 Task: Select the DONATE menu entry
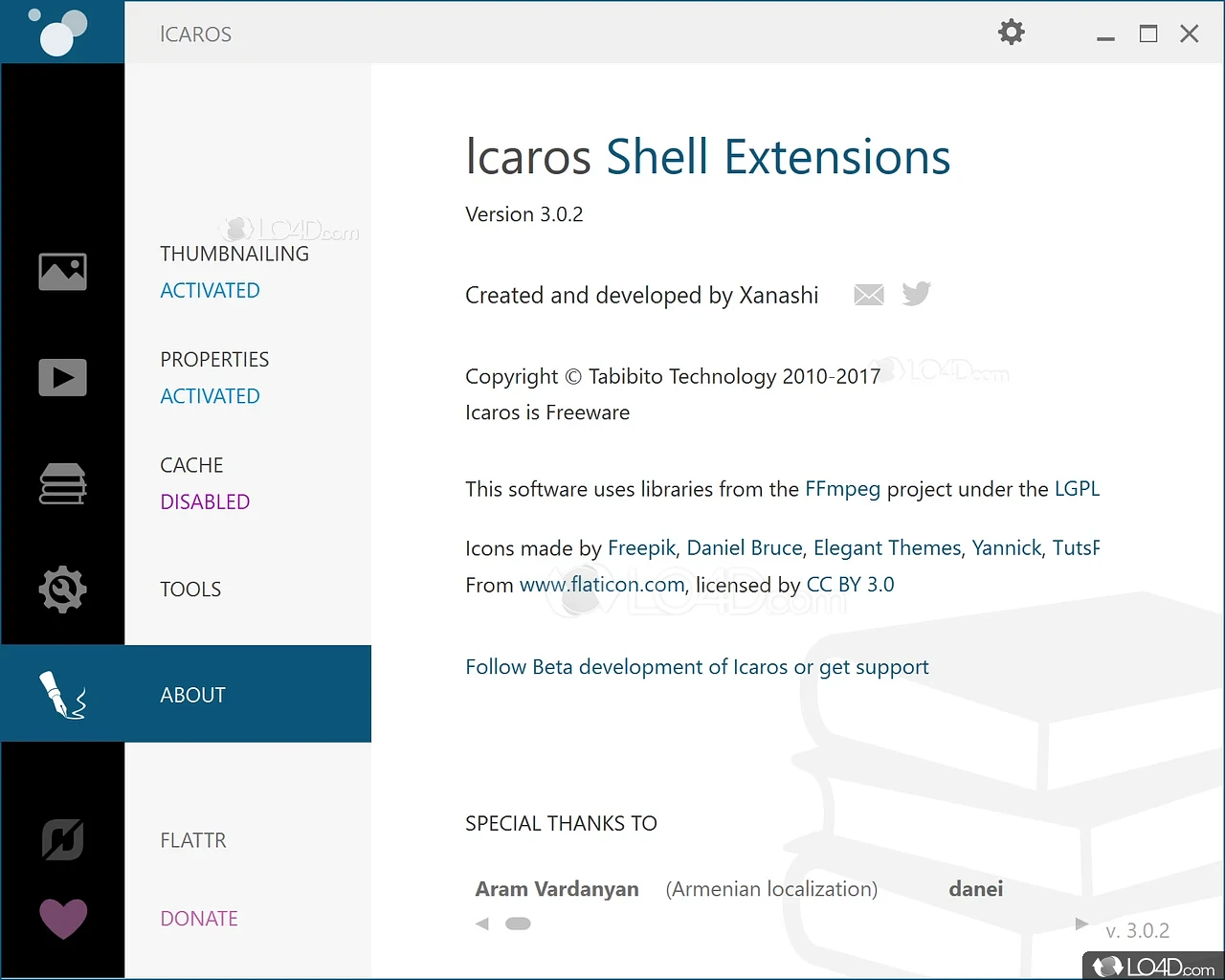tap(199, 919)
